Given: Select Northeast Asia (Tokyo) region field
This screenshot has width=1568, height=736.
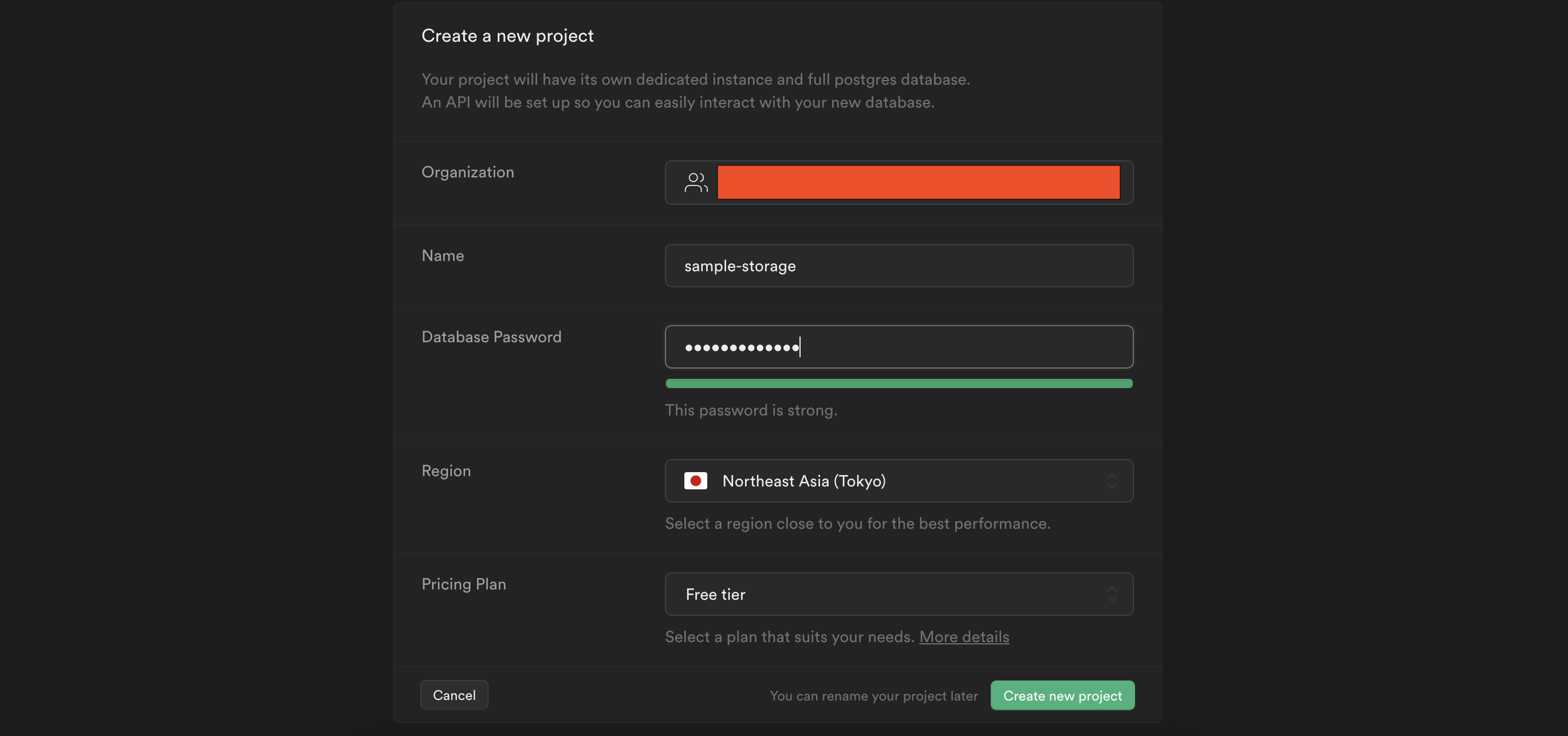Looking at the screenshot, I should 899,481.
